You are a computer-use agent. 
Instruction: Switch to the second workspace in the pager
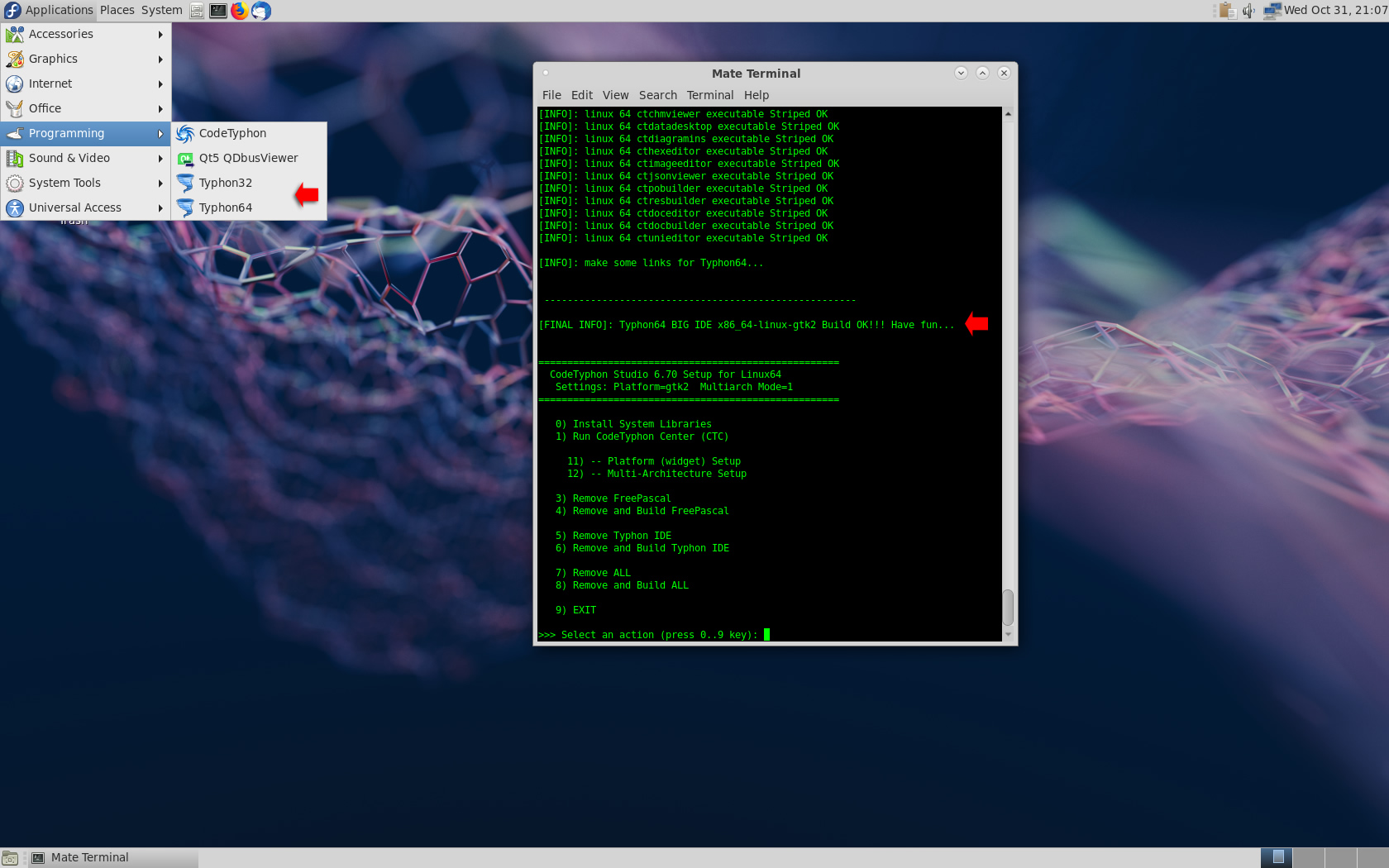point(1309,858)
